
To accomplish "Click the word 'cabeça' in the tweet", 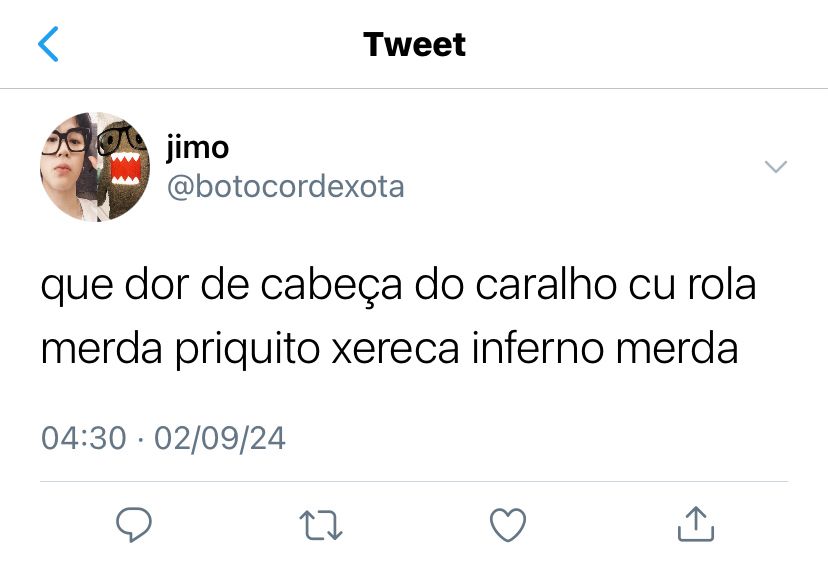I will coord(332,286).
